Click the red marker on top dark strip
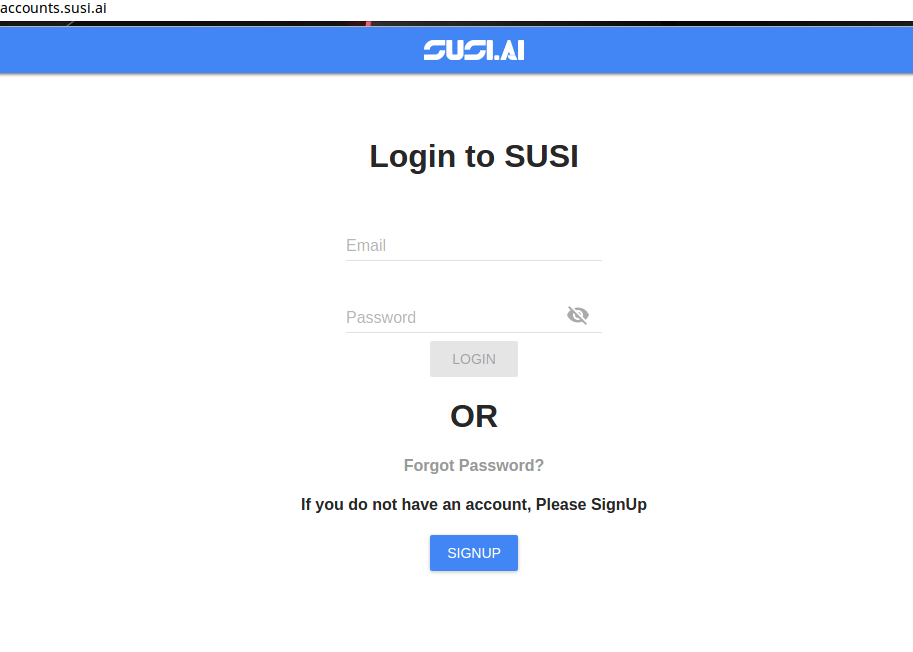 click(368, 24)
